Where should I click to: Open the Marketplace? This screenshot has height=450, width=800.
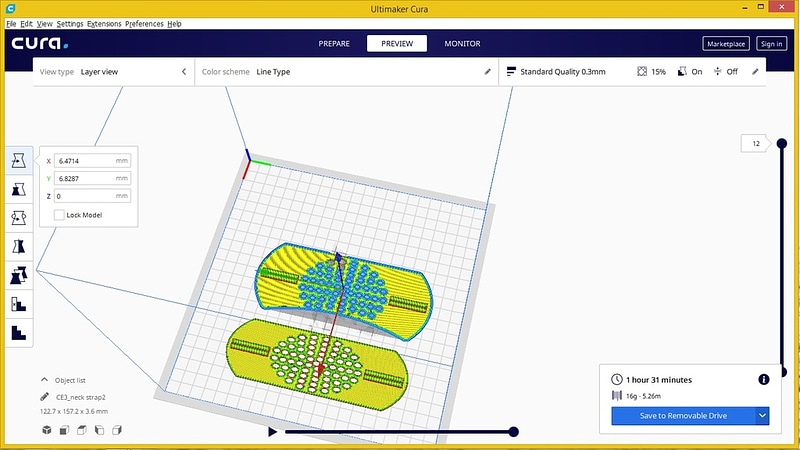(726, 44)
